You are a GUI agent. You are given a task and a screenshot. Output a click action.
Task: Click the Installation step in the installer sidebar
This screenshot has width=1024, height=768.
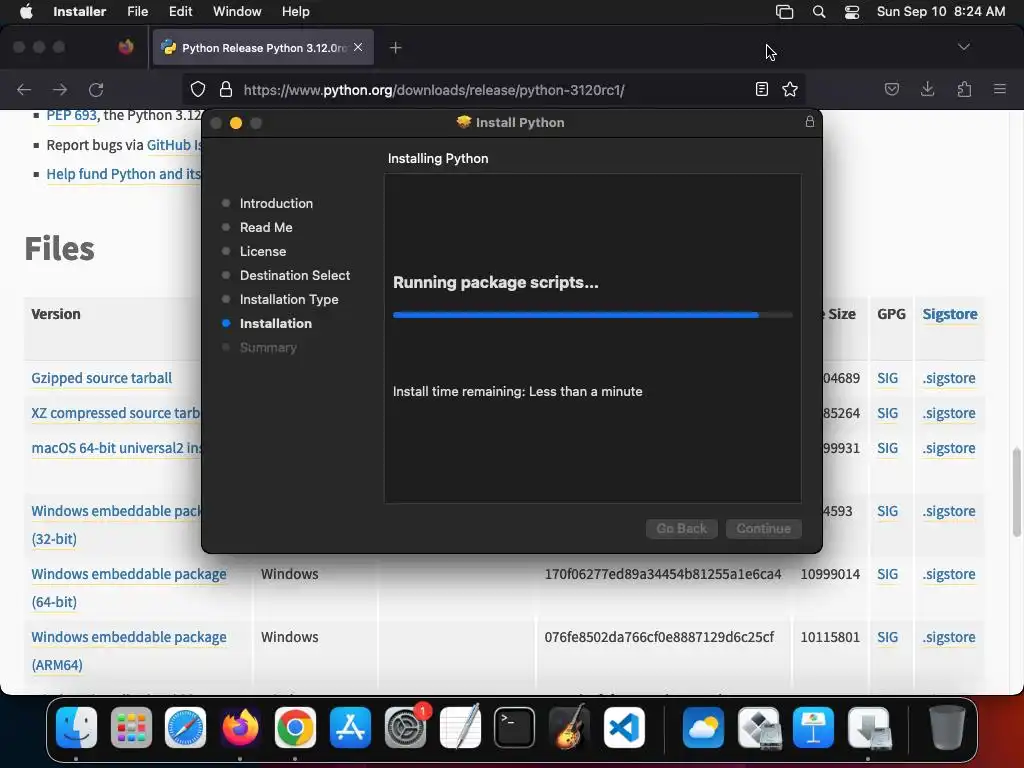tap(276, 323)
